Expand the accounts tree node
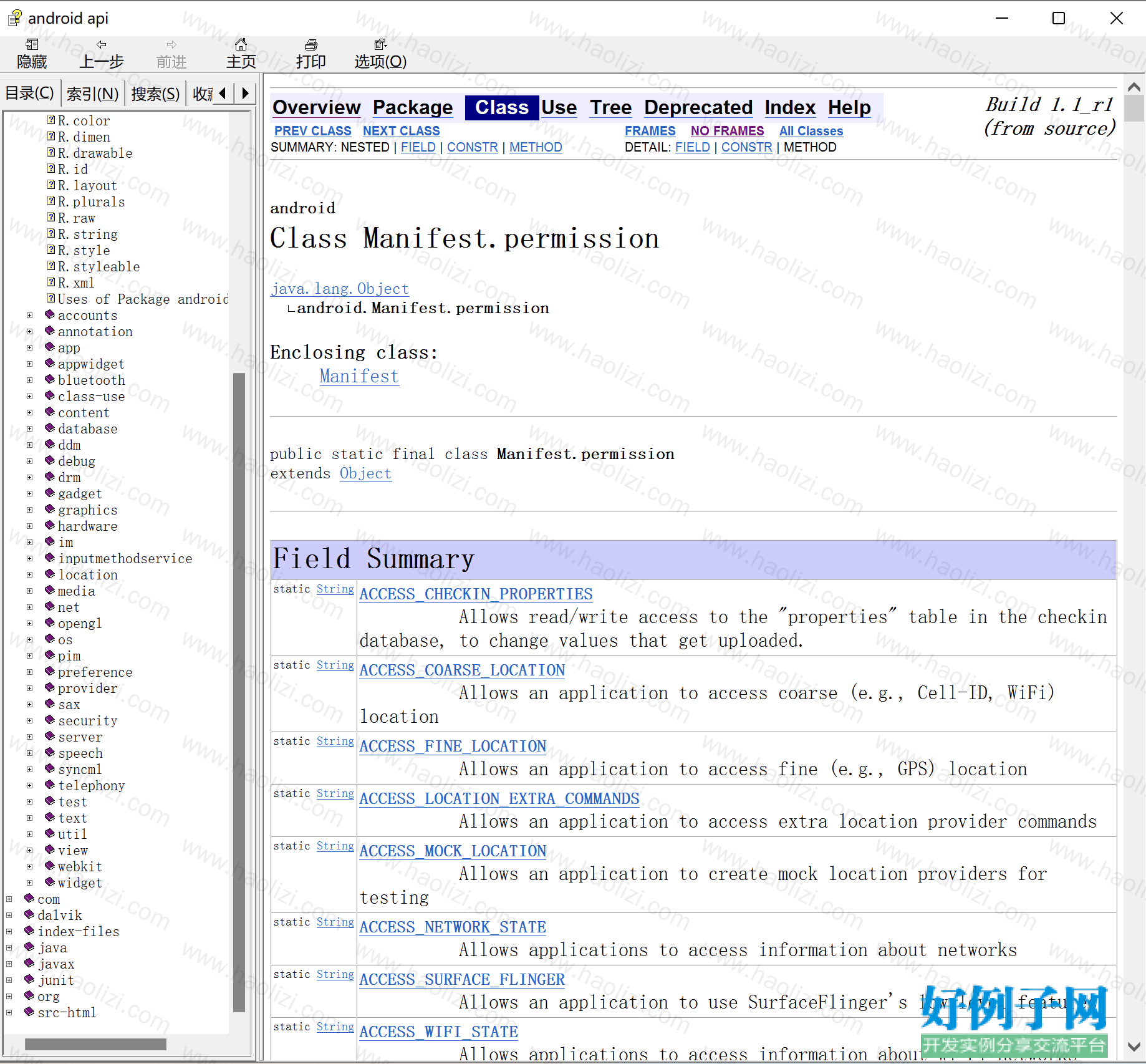 29,316
